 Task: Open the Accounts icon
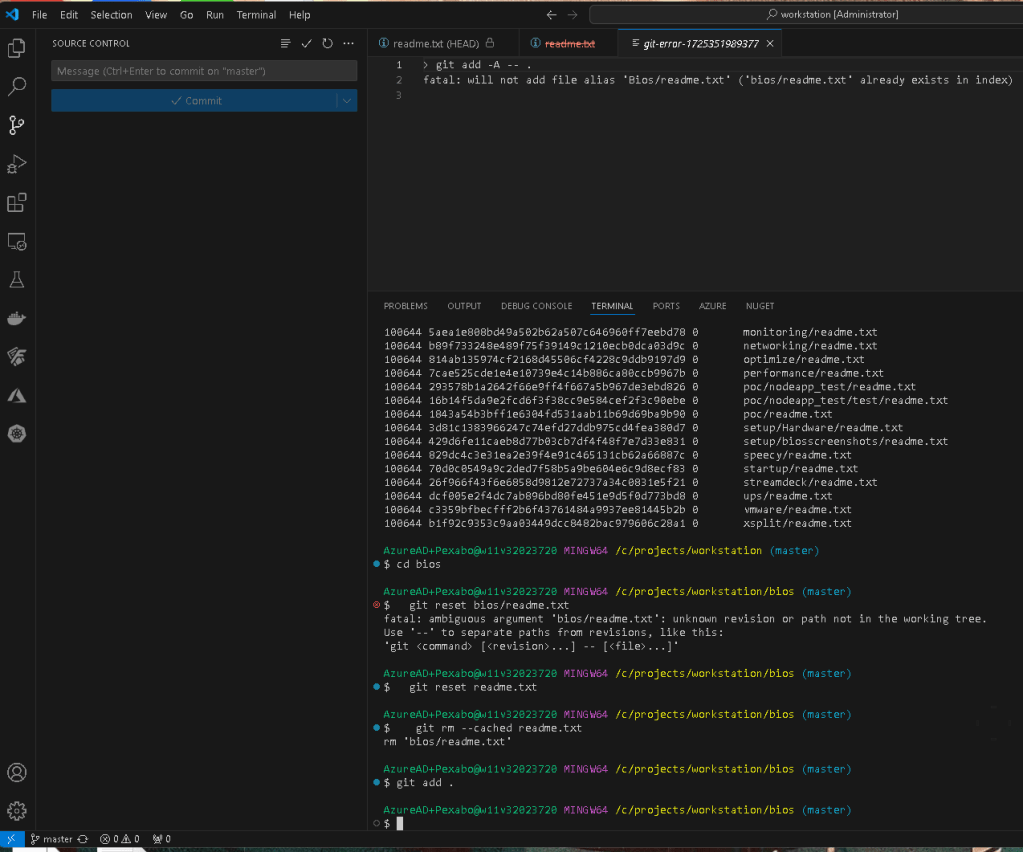click(x=17, y=772)
